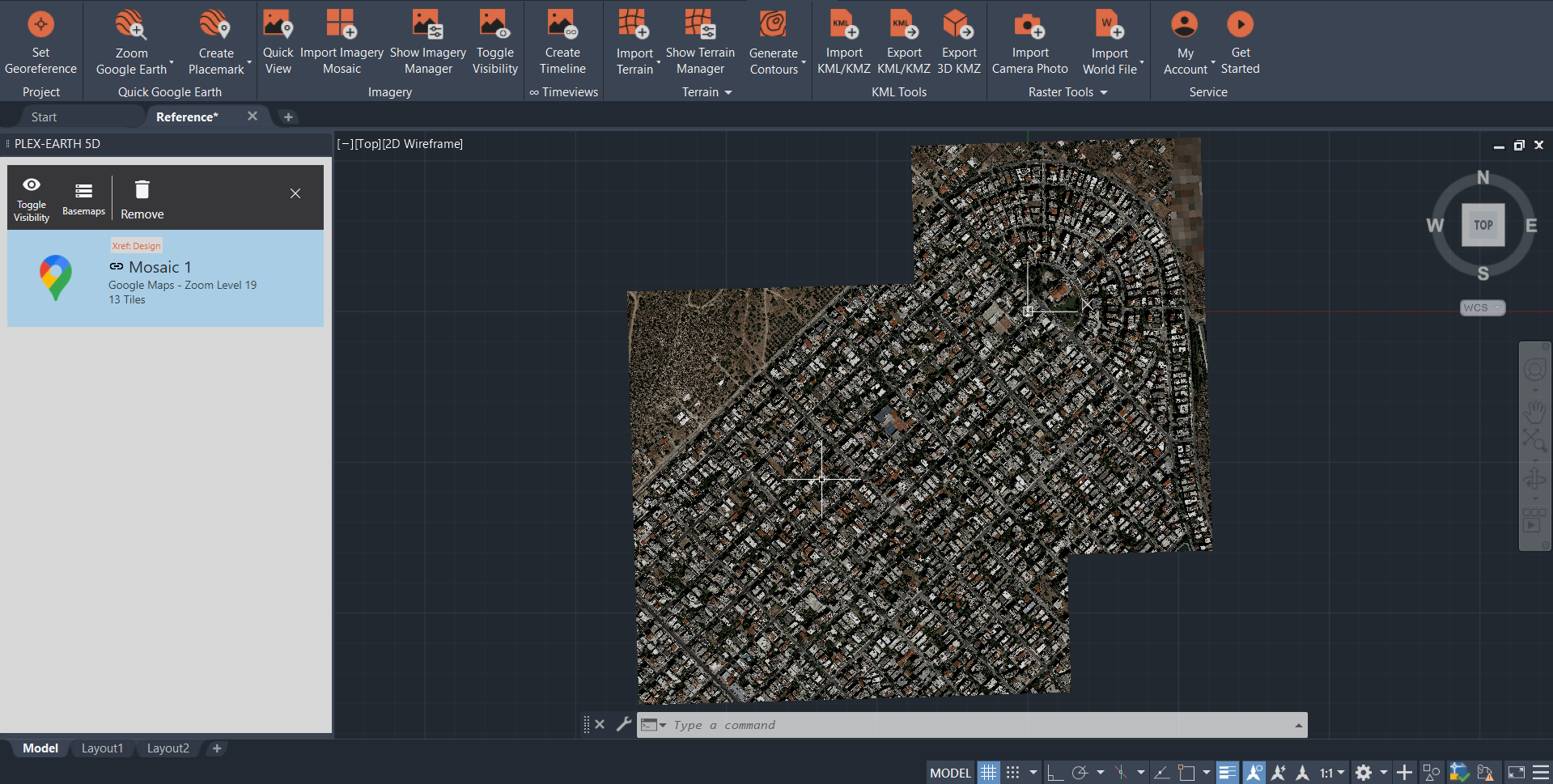The image size is (1553, 784).
Task: Open command line customize wrench
Action: pyautogui.click(x=623, y=724)
